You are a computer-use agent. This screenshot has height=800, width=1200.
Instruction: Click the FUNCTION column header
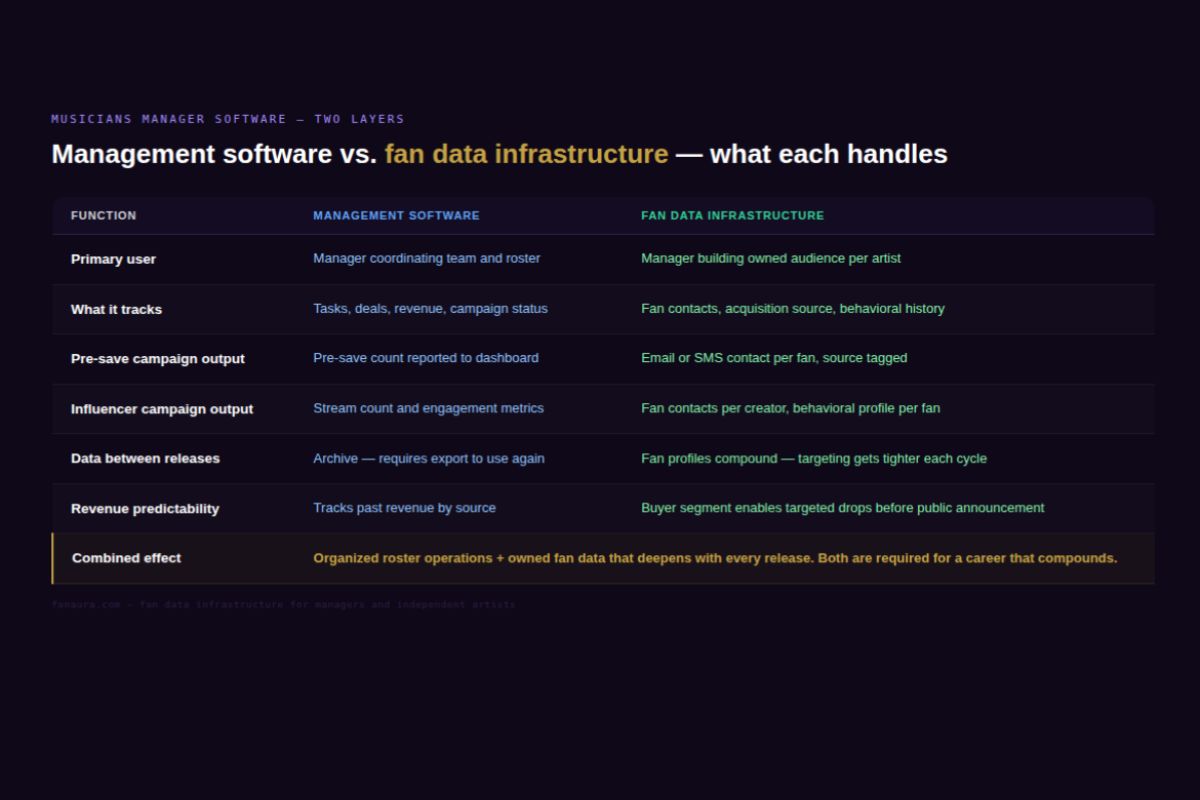(x=103, y=216)
